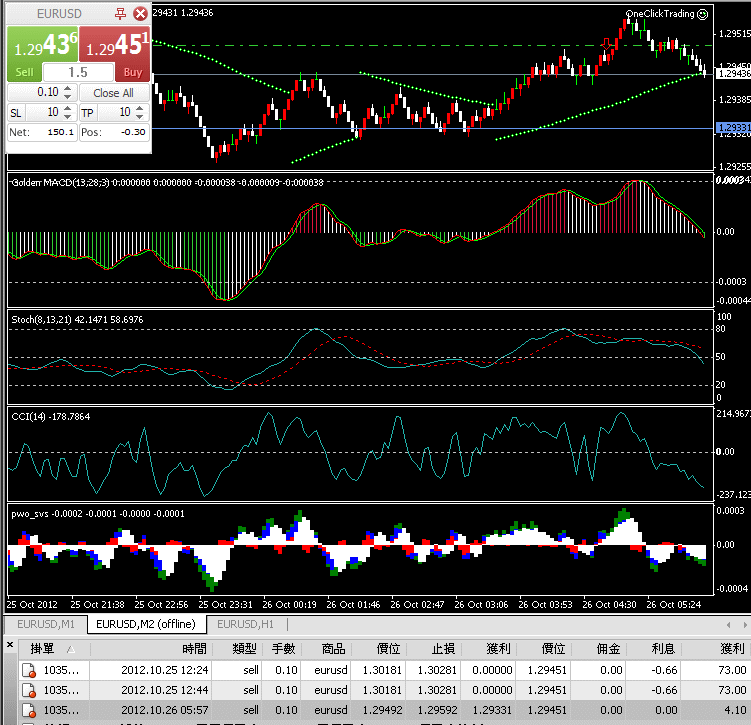Click the CCI(14) indicator label
Viewport: 751px width, 725px height.
click(x=28, y=417)
